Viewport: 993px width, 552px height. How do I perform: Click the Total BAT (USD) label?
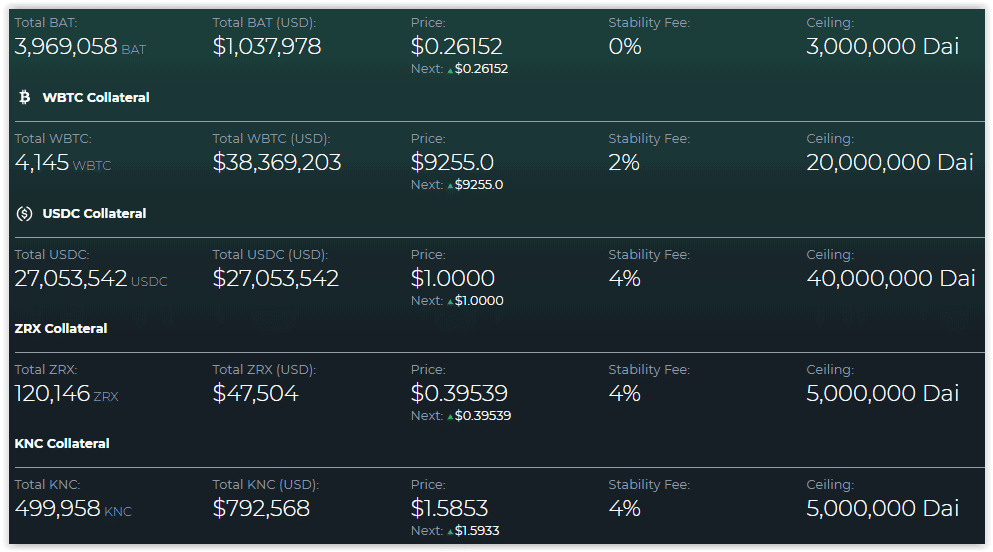pyautogui.click(x=264, y=23)
